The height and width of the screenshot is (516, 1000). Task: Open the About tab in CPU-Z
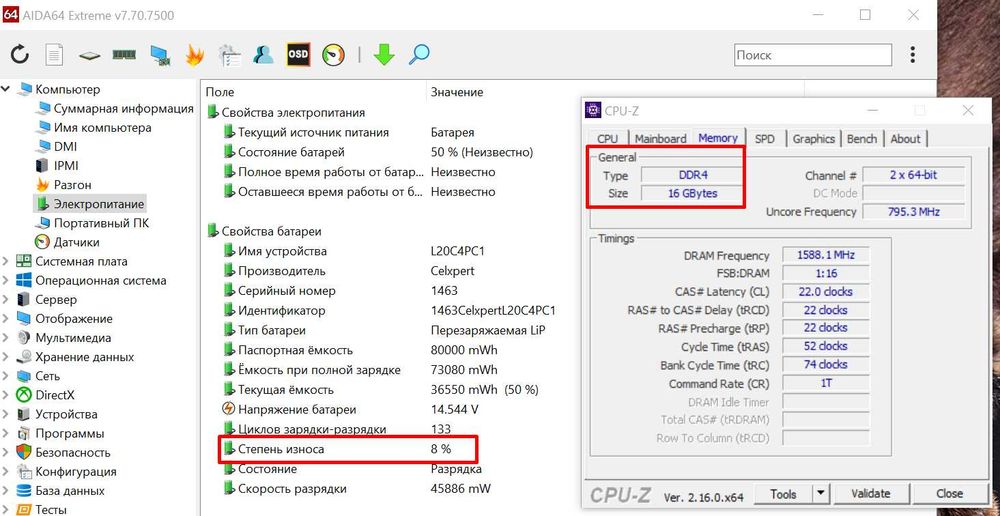point(905,138)
